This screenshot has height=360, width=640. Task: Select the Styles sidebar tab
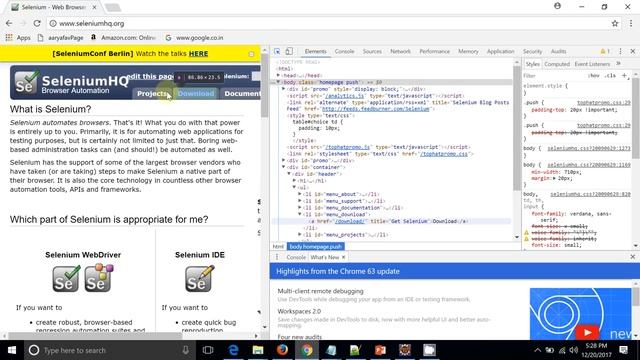tap(532, 64)
